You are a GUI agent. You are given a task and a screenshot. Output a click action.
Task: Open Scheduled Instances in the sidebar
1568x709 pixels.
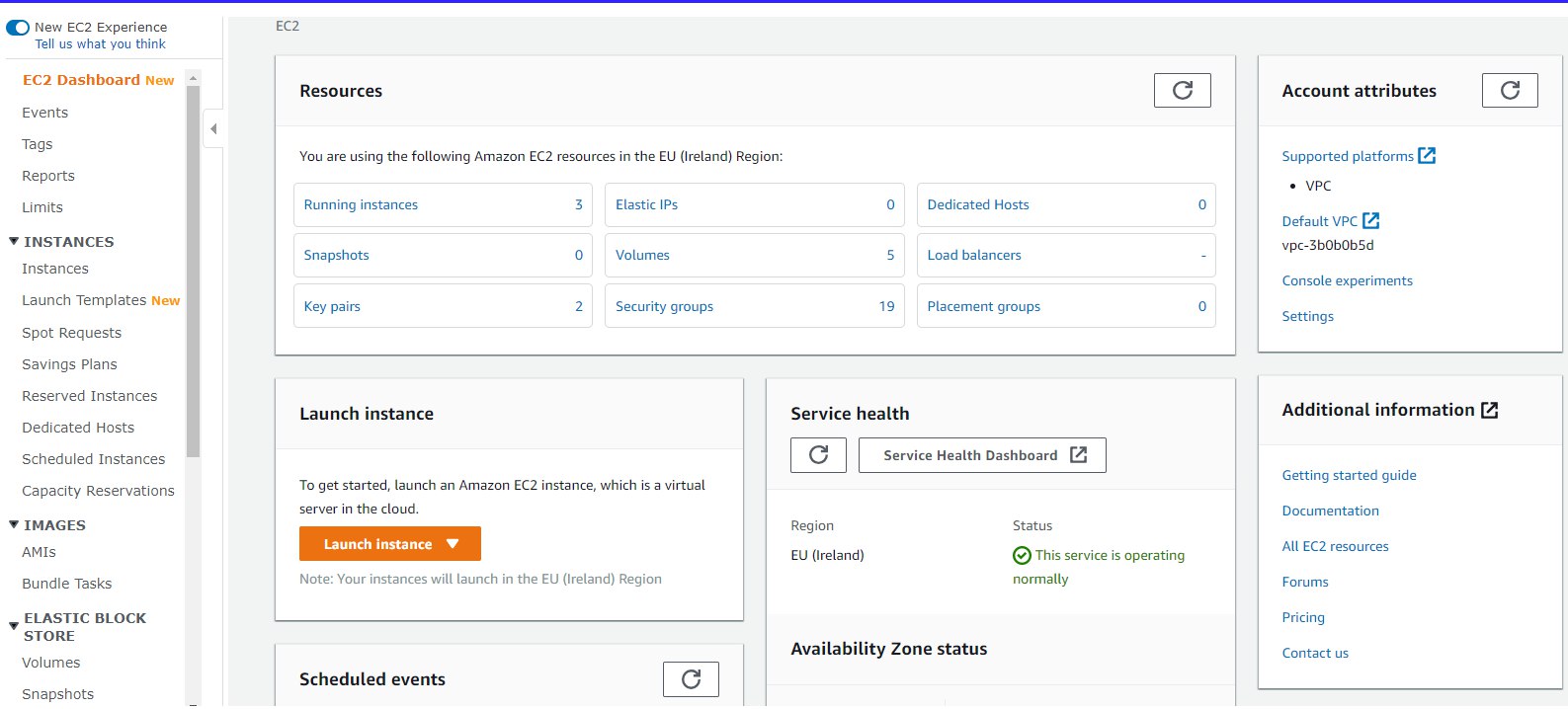(x=94, y=459)
